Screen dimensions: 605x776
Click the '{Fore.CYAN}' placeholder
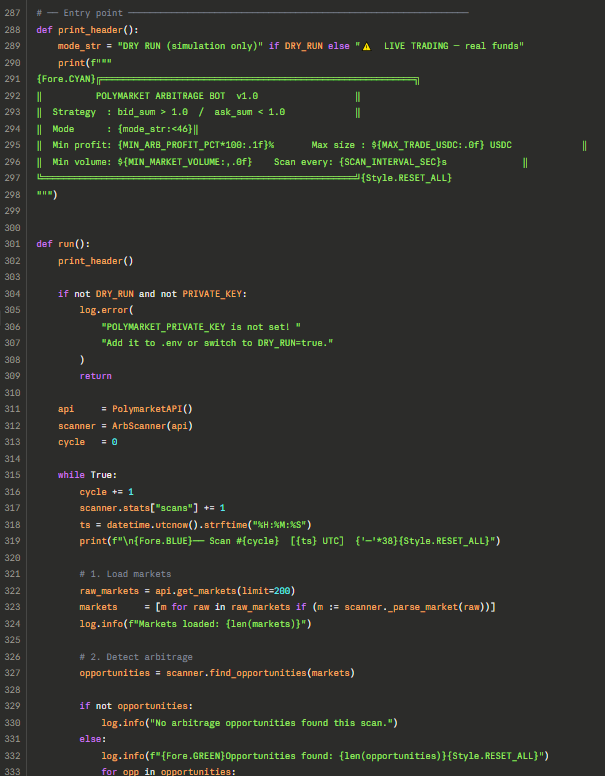pyautogui.click(x=66, y=79)
